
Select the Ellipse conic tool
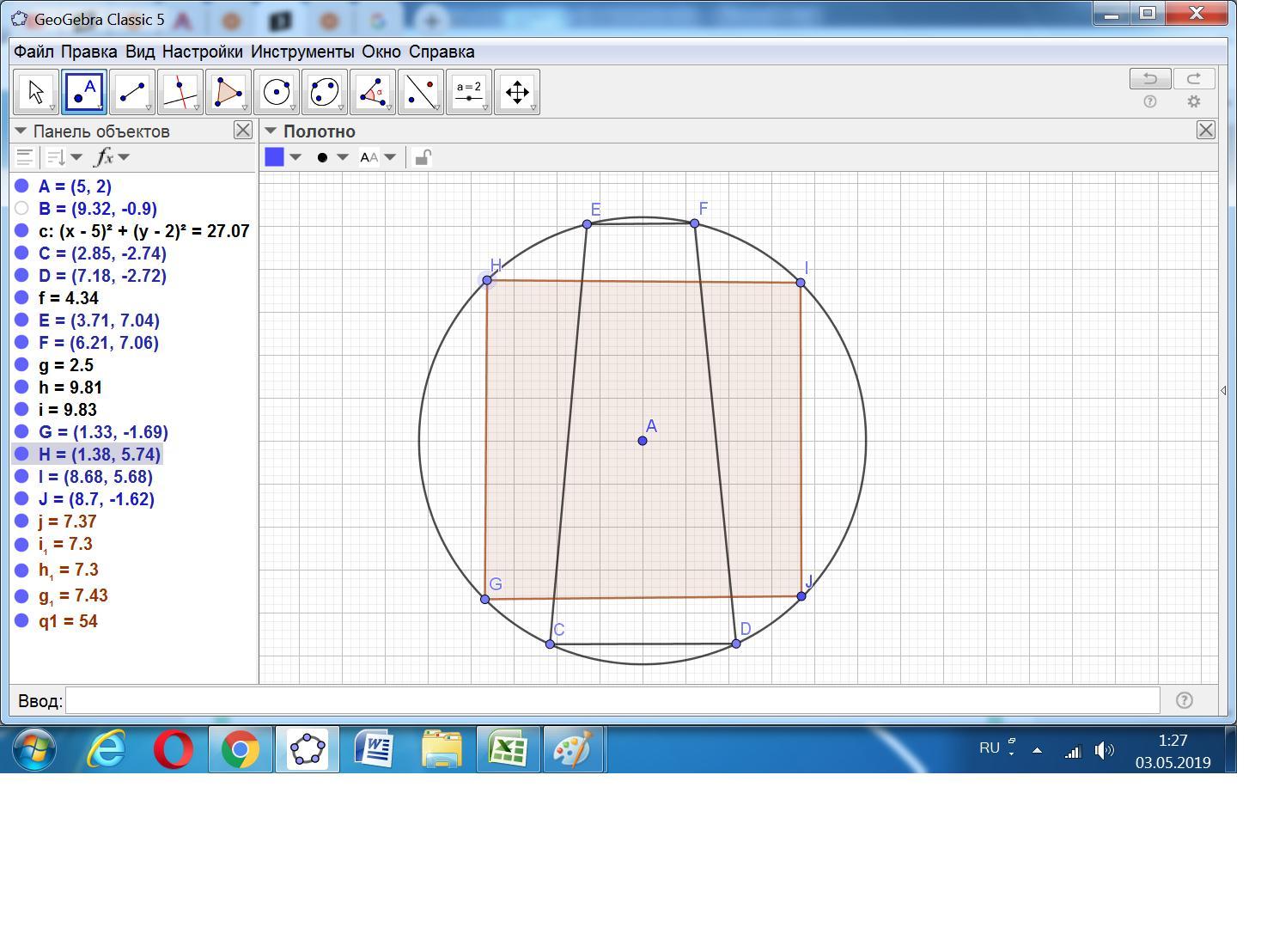(325, 92)
